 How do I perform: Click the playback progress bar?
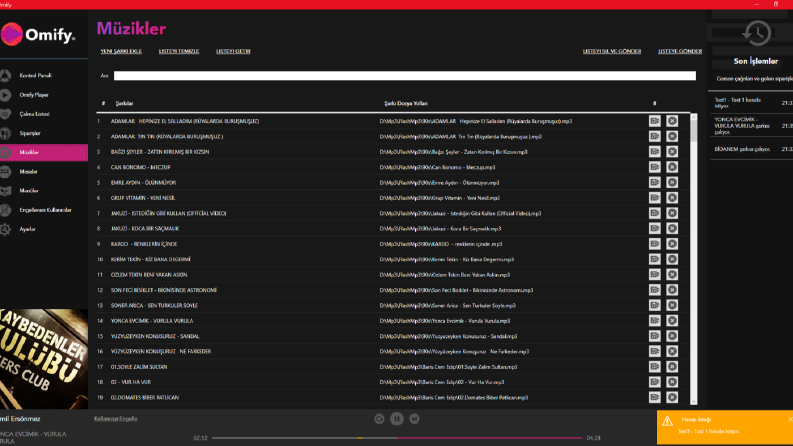tap(397, 438)
